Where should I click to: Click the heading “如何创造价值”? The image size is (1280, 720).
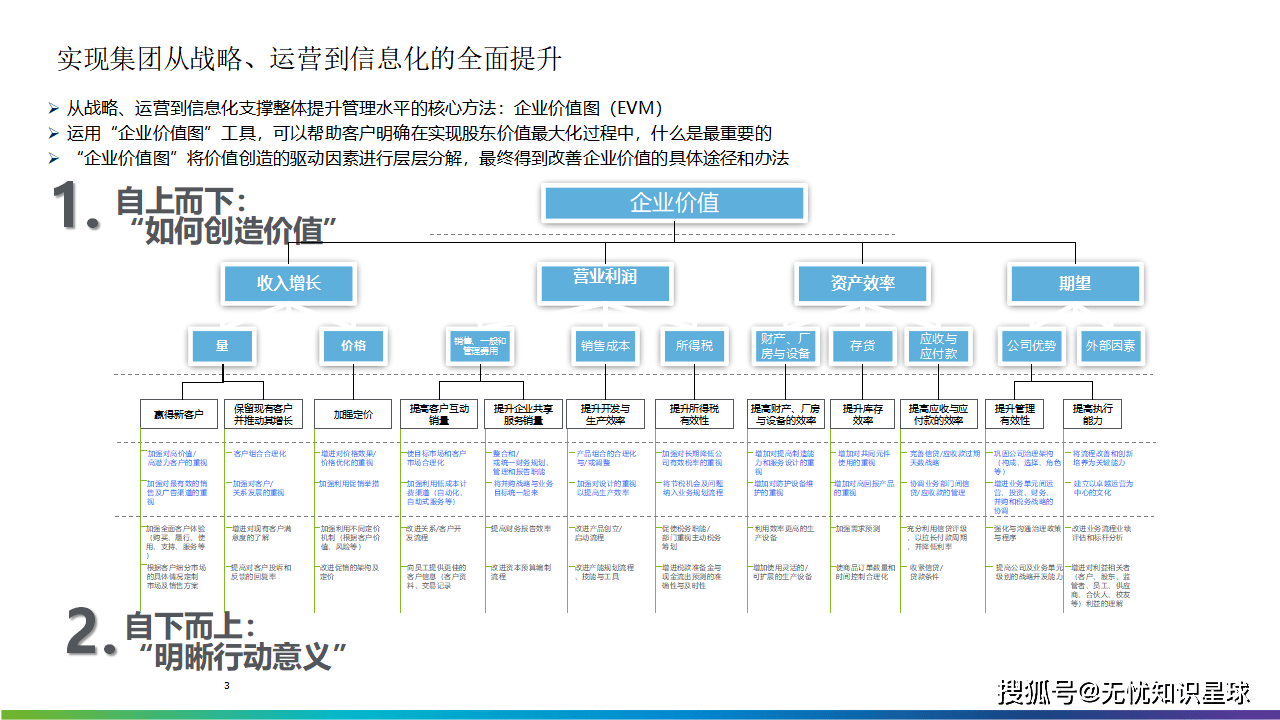click(232, 231)
